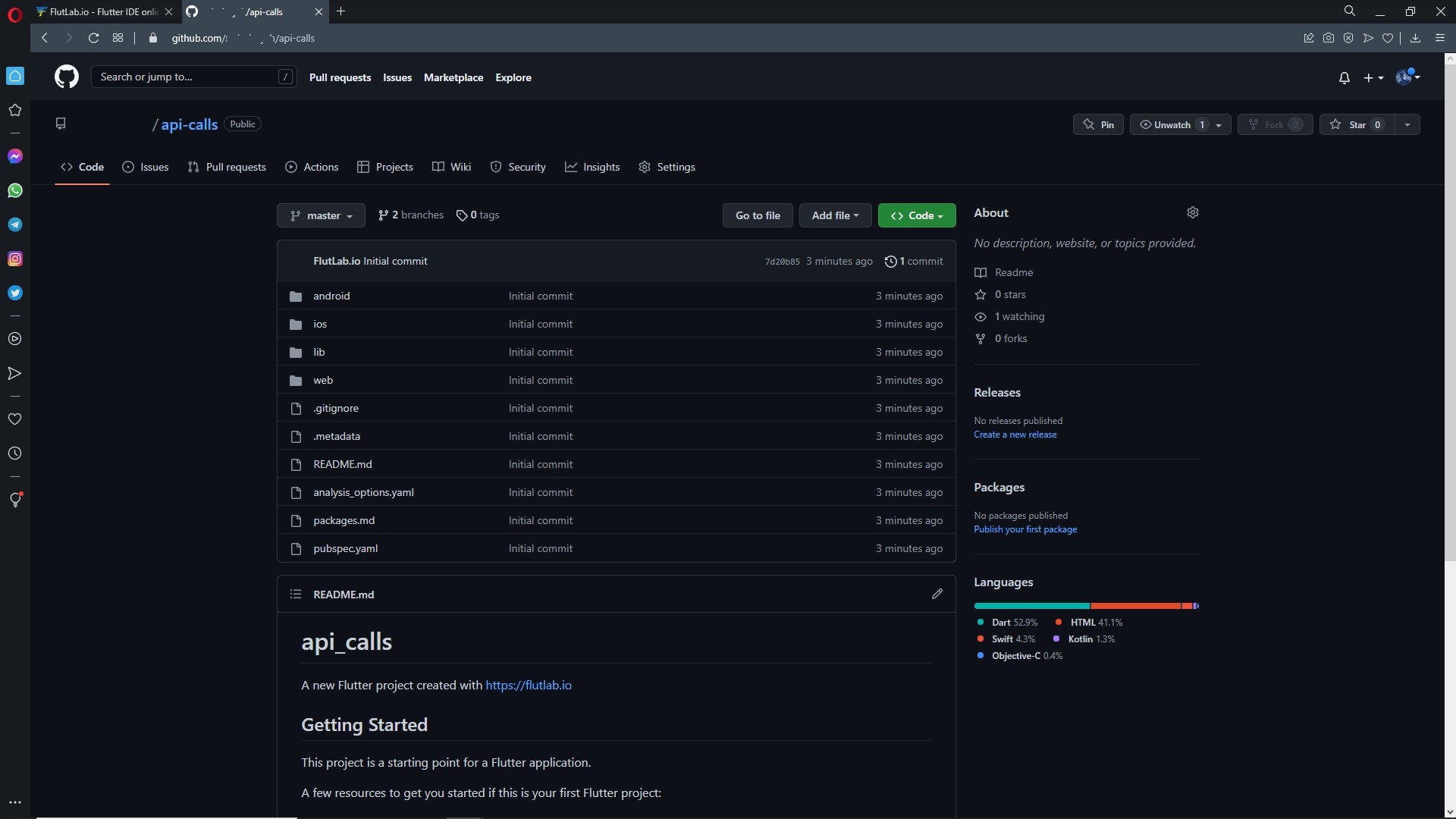Open the lib folder
Screen dimensions: 1456x819
pyautogui.click(x=319, y=352)
